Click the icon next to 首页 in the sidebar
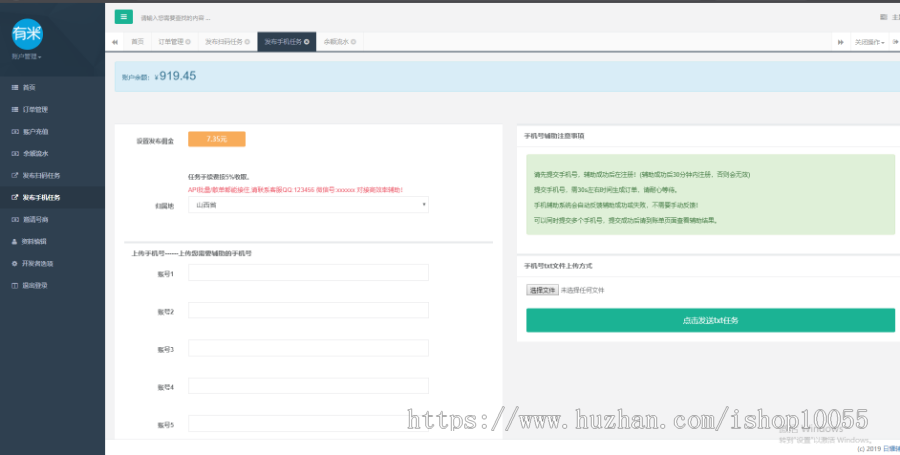The height and width of the screenshot is (455, 900). [15, 87]
